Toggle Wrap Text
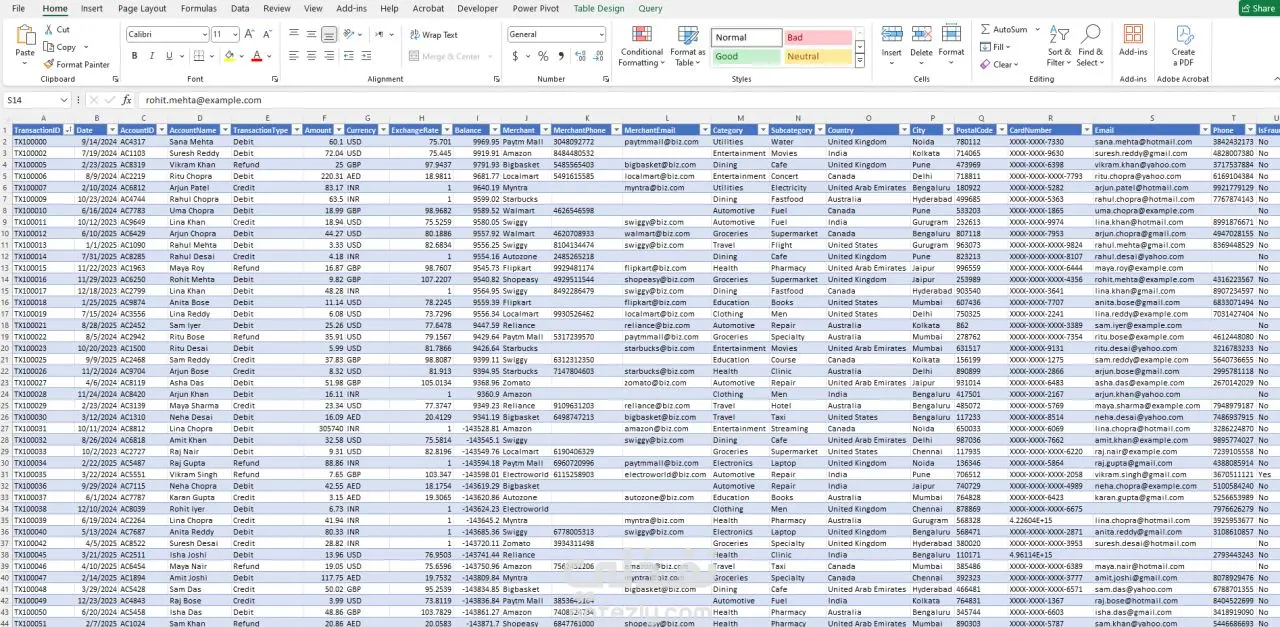This screenshot has width=1280, height=627. tap(432, 34)
